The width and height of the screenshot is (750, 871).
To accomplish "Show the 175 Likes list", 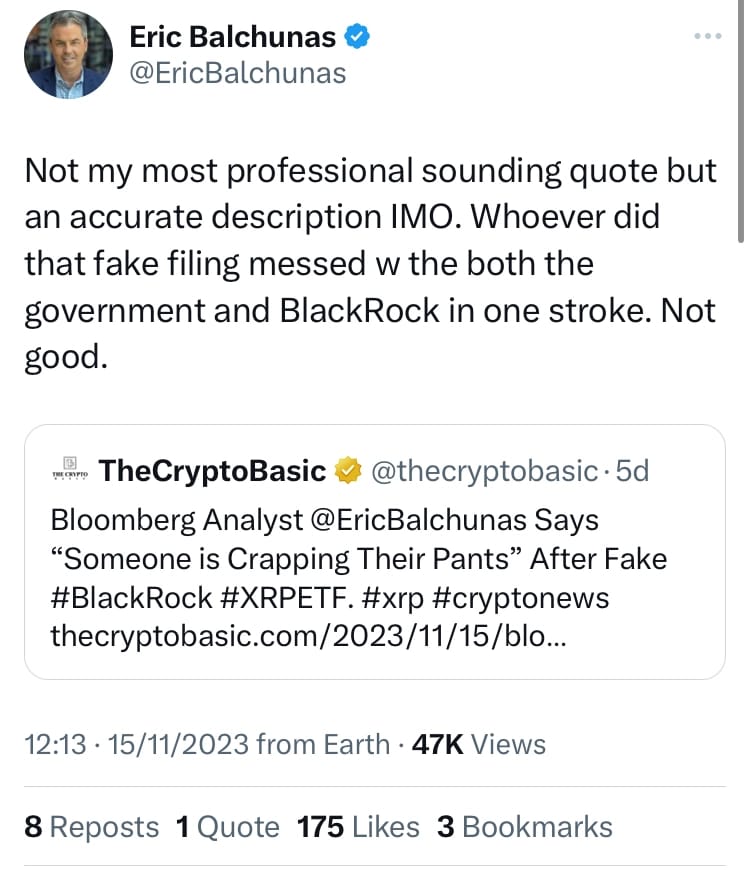I will pos(358,827).
